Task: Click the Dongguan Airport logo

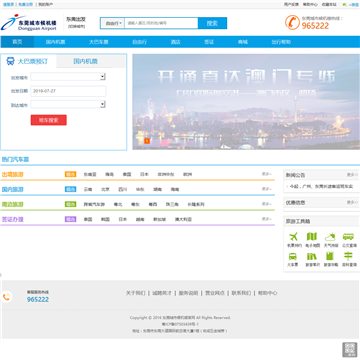Action: tap(29, 23)
